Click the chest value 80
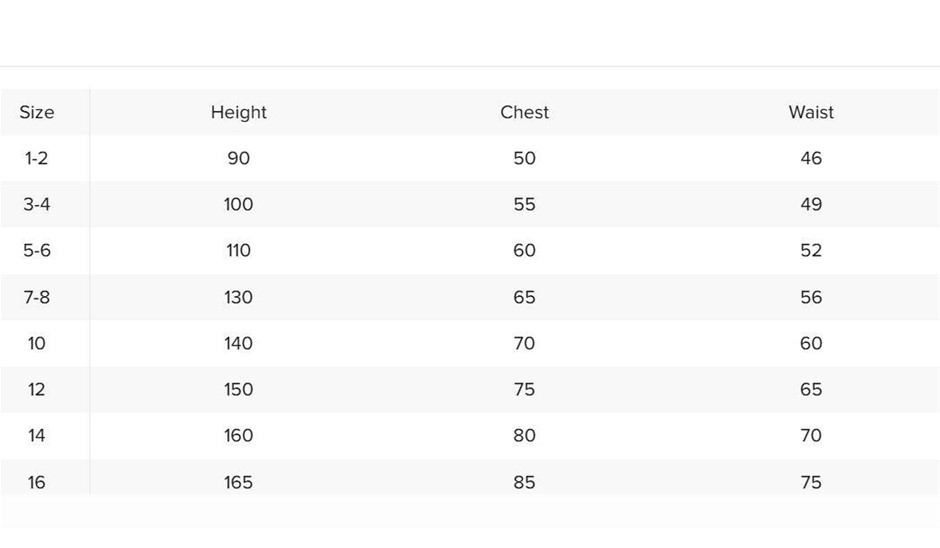Viewport: 940px width, 548px height. click(524, 435)
